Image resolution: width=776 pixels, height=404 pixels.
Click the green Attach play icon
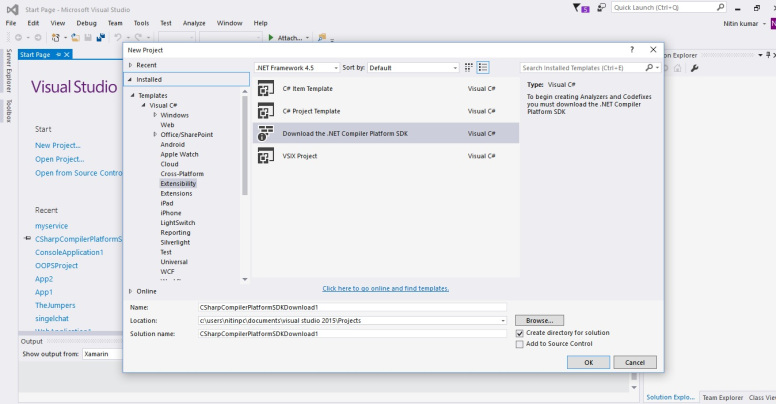(271, 38)
